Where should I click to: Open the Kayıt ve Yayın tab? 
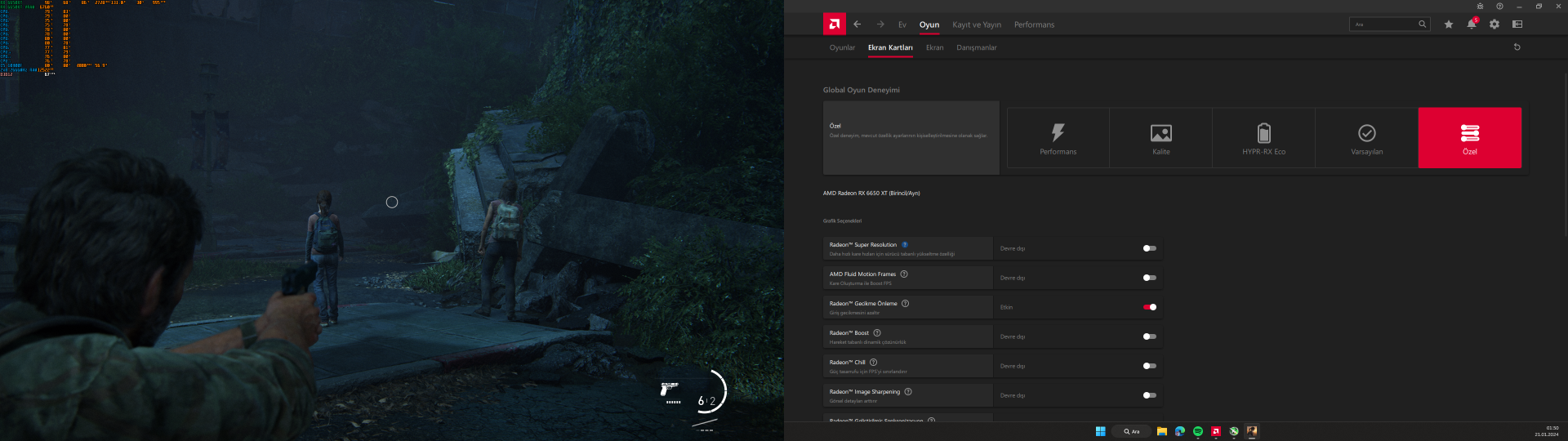[x=977, y=24]
